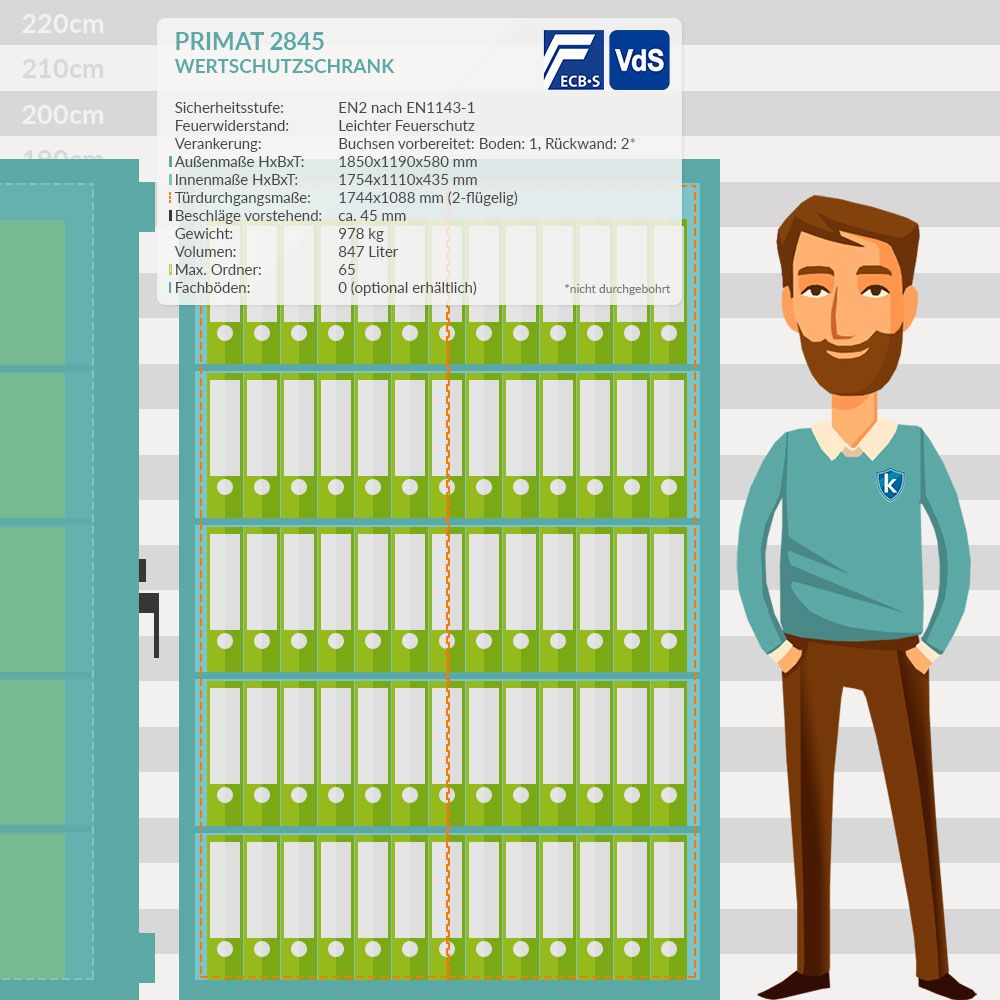Click the dark marker beside Beschläge vorstehend
The width and height of the screenshot is (1000, 1000).
click(171, 216)
